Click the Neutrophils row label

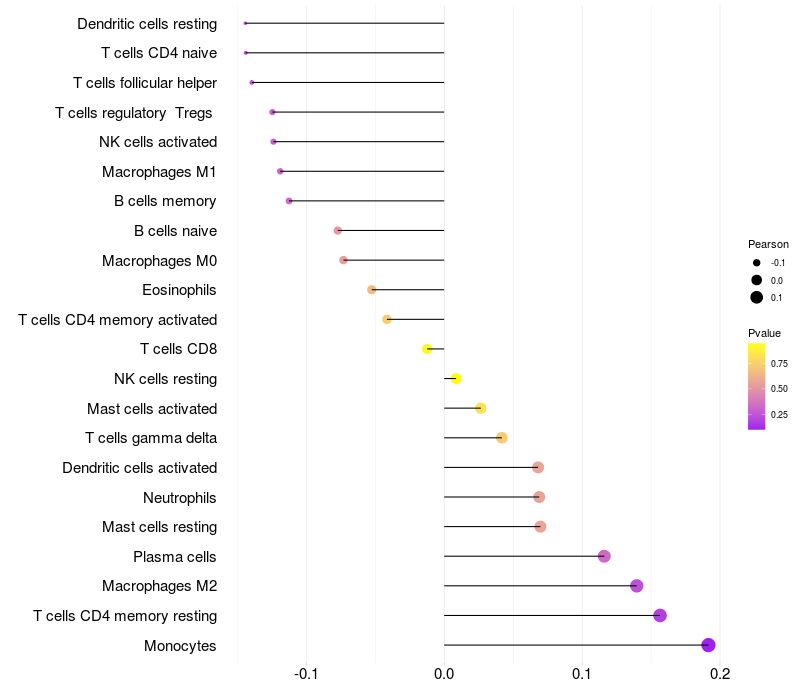pyautogui.click(x=180, y=497)
